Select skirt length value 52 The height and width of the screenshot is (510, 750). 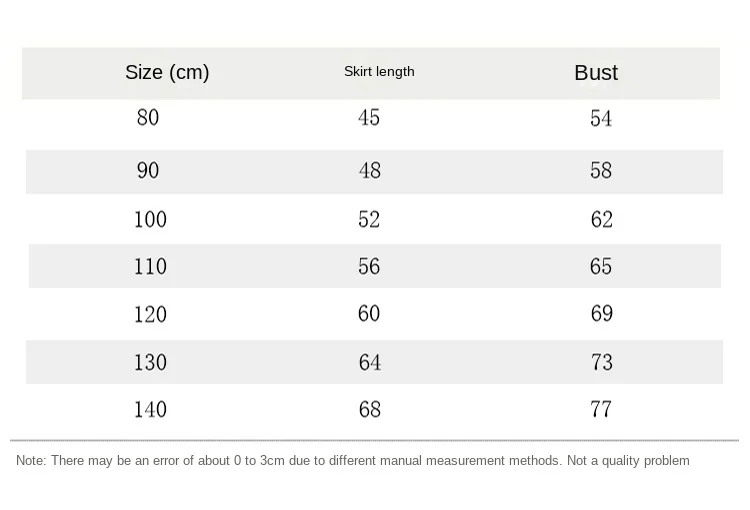point(369,220)
